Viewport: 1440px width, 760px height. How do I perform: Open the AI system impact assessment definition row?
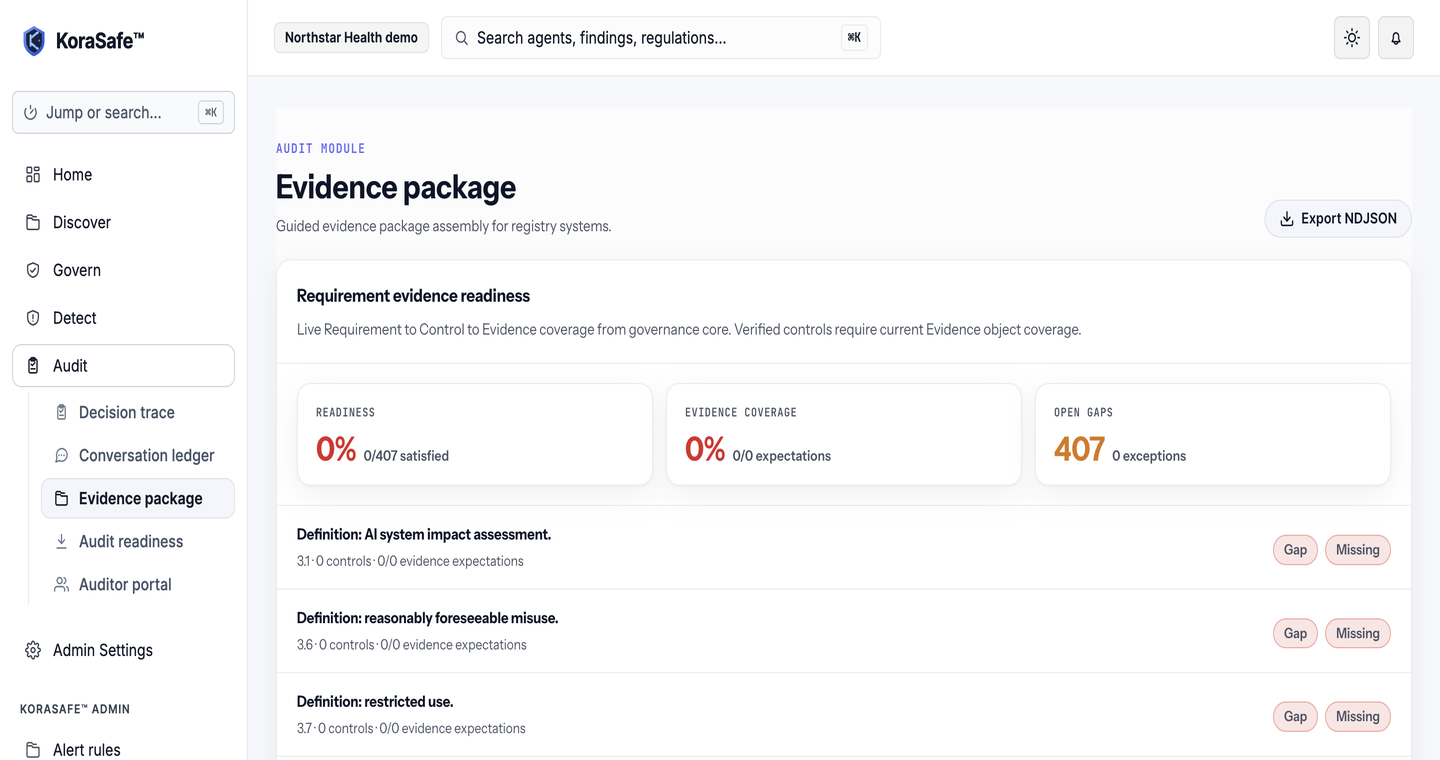(844, 547)
